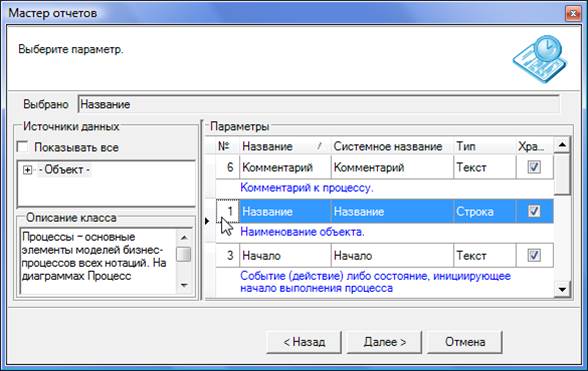Viewport: 588px width, 371px height.
Task: Click the class description scroll down arrow
Action: (x=184, y=285)
